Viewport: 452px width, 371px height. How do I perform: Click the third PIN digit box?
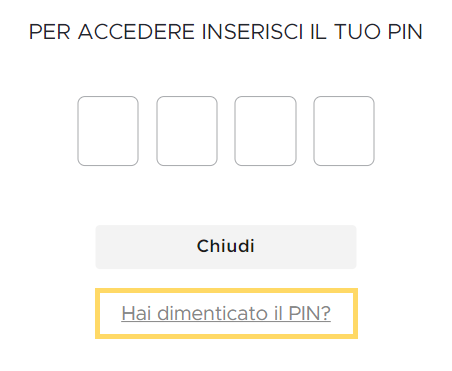265,131
